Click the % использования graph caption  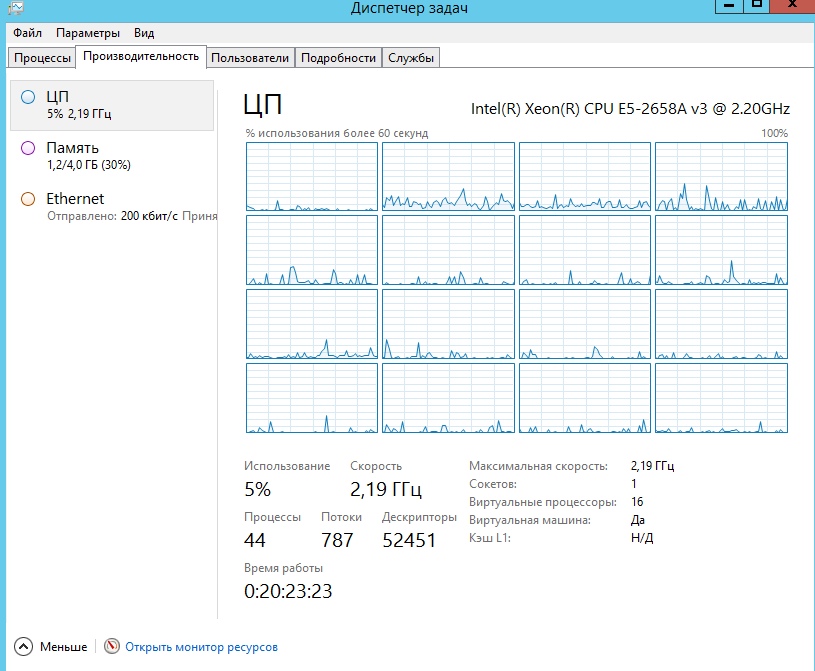pos(337,133)
